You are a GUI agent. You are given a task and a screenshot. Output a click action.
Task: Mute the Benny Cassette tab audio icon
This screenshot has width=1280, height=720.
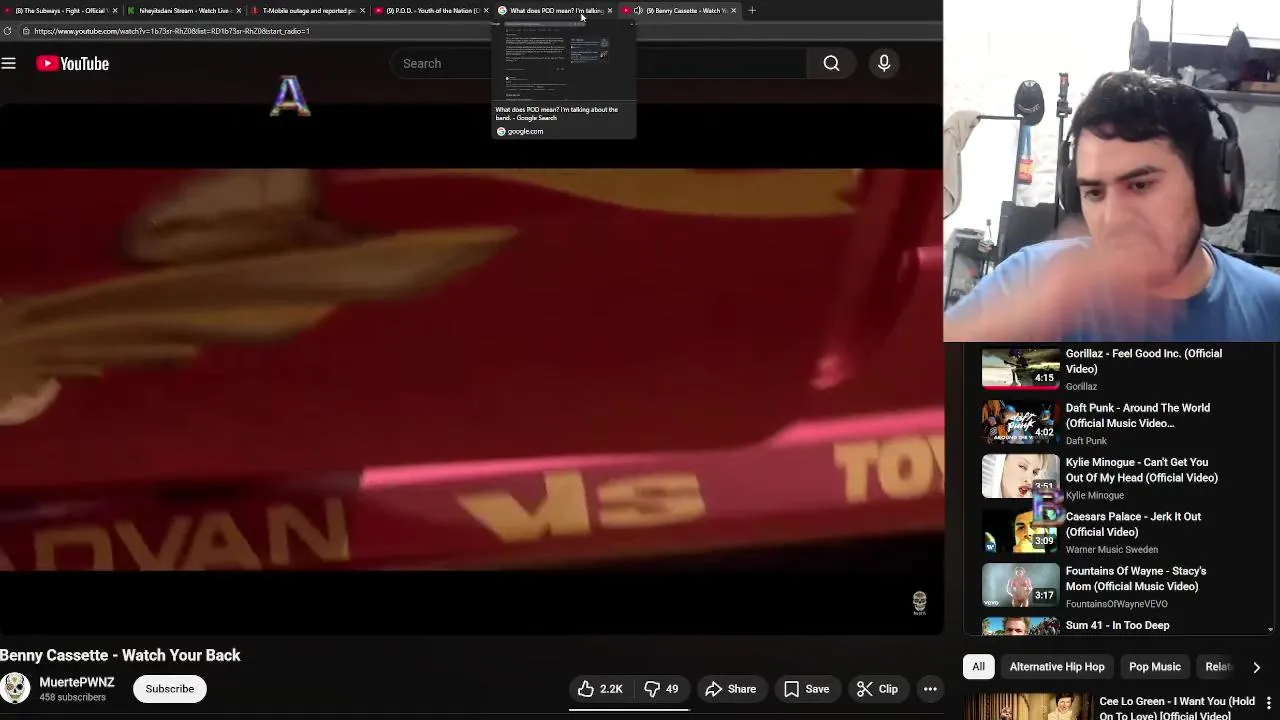[638, 11]
